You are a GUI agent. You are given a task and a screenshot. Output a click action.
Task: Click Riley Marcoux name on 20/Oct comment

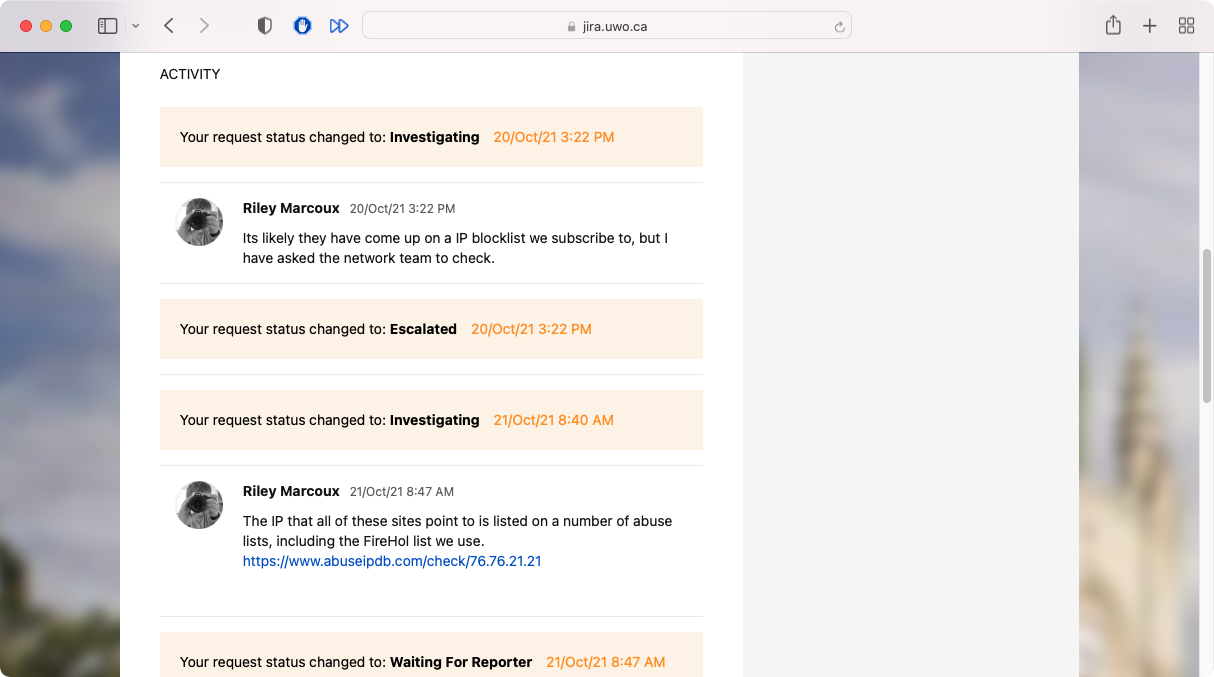(x=291, y=208)
